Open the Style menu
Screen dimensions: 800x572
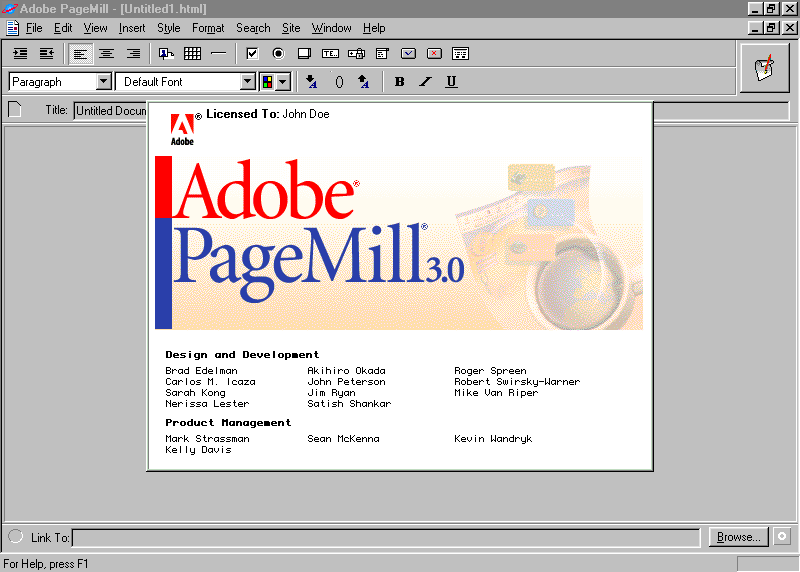point(168,28)
